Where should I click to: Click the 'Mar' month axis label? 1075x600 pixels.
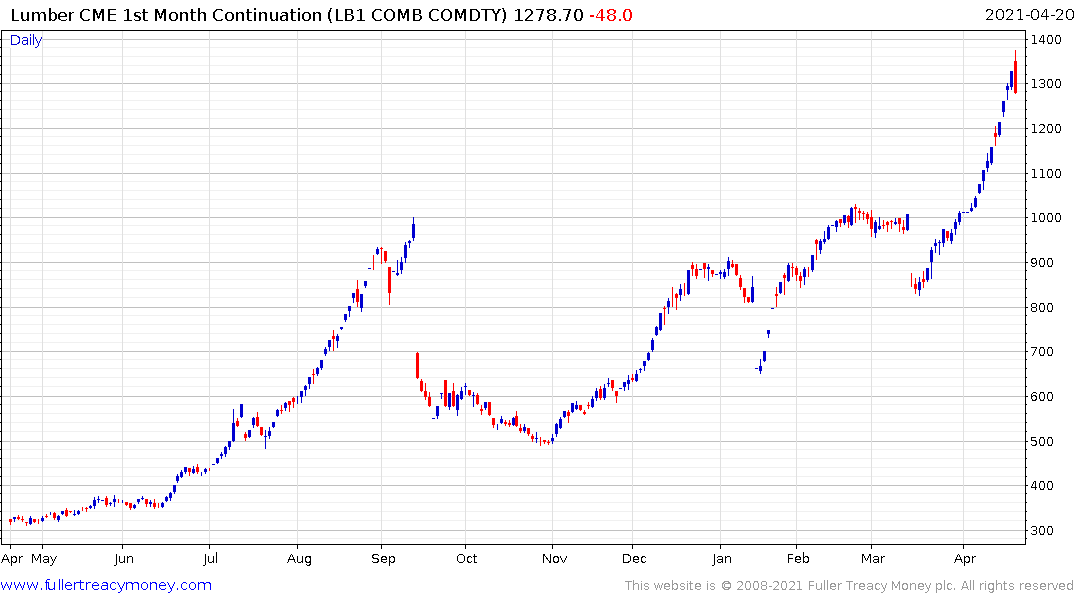tap(873, 559)
